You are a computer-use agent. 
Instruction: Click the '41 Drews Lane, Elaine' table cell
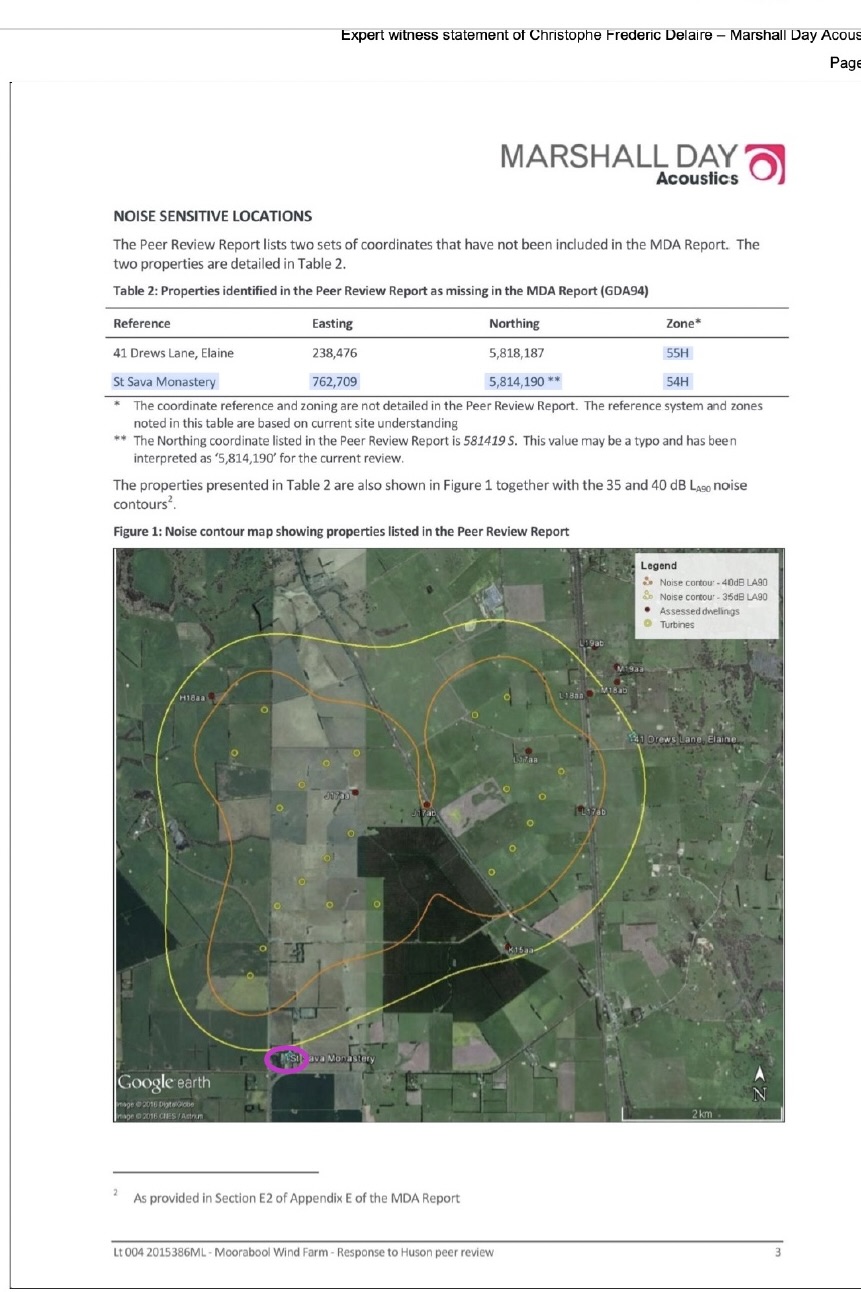[x=173, y=353]
